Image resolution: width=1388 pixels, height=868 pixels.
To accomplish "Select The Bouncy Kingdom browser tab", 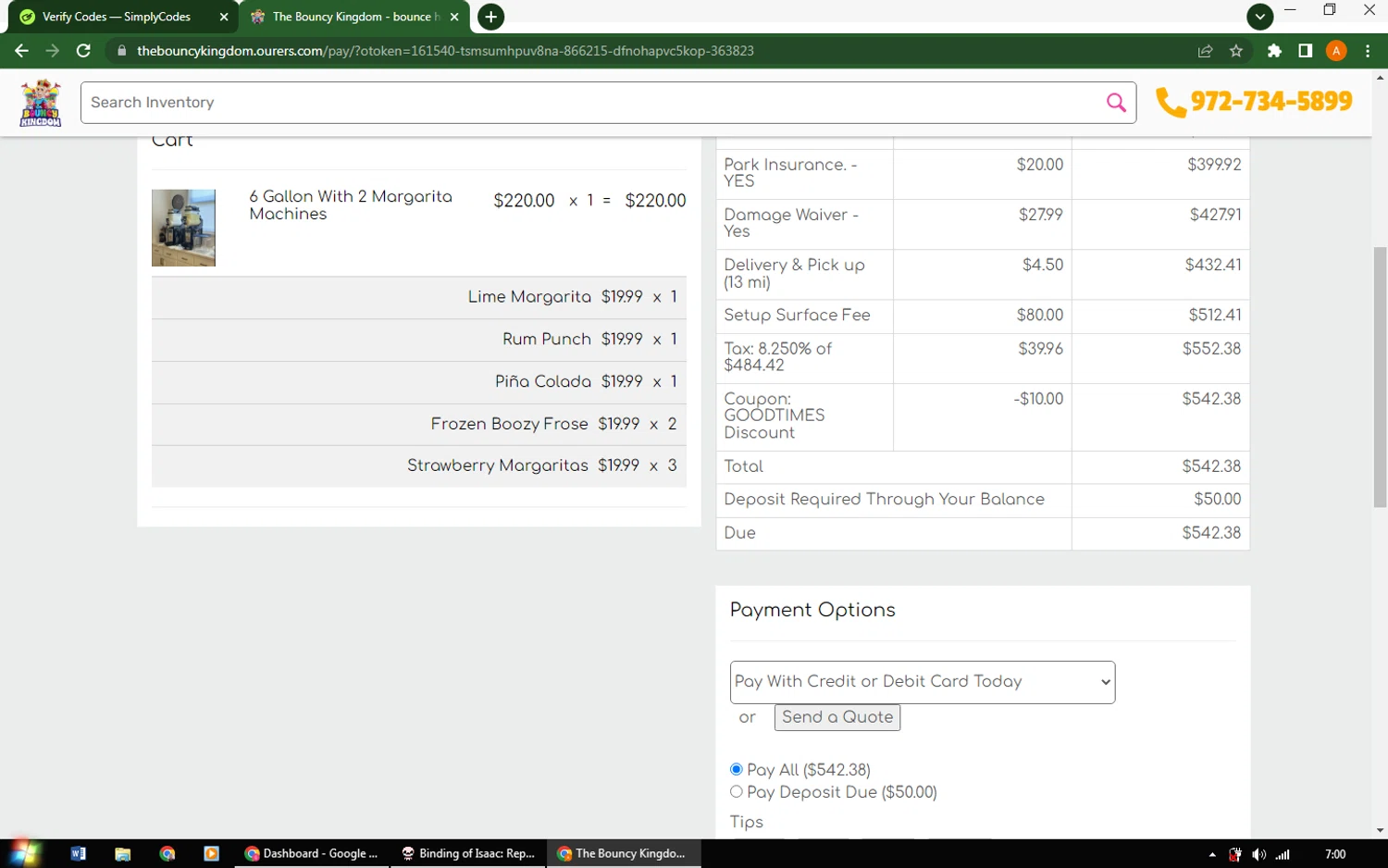I will [x=354, y=17].
